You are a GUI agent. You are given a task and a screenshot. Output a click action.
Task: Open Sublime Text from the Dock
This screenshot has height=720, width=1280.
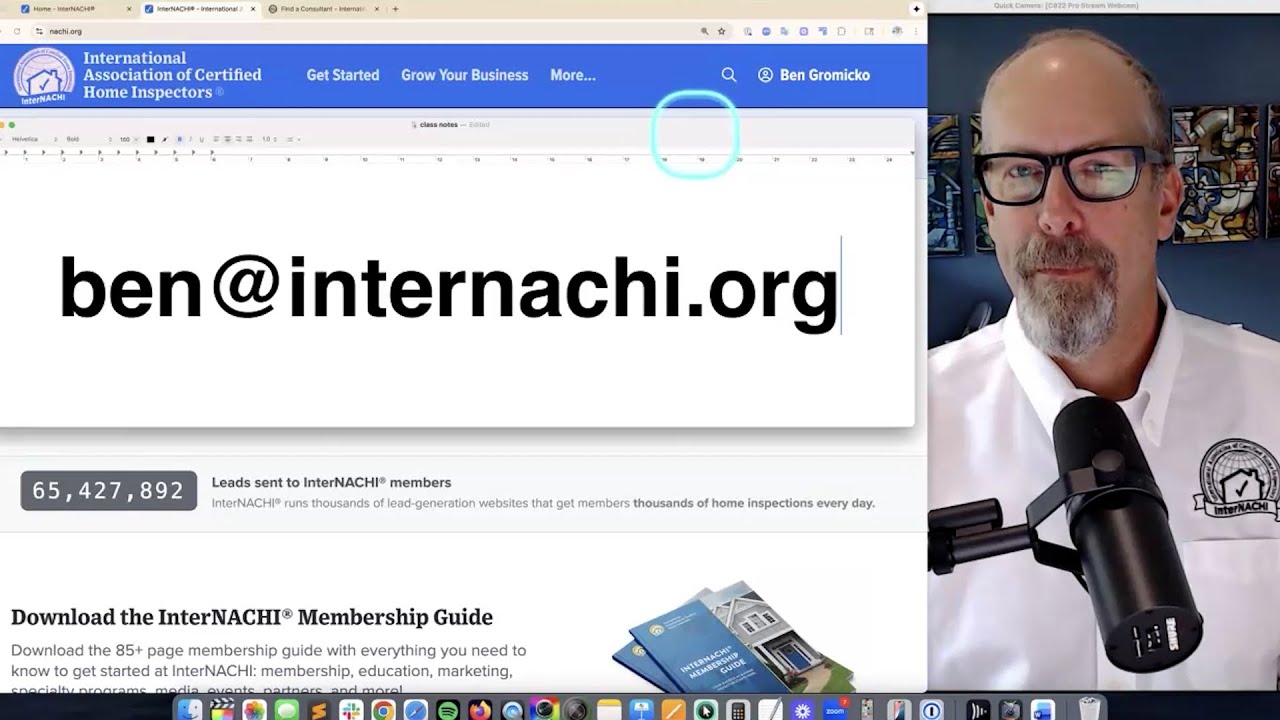coord(319,710)
